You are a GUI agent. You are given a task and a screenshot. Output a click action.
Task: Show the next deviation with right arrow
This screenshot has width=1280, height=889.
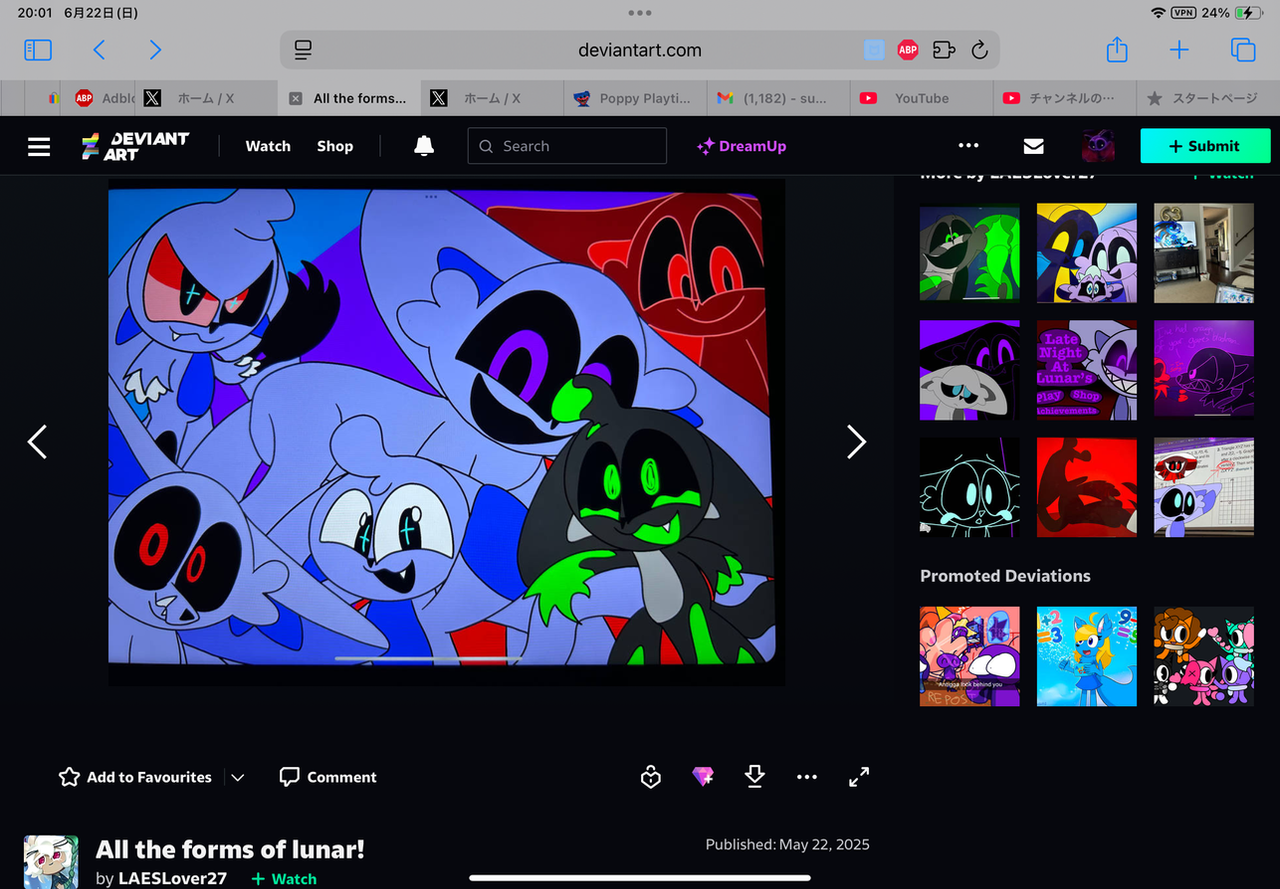pyautogui.click(x=856, y=441)
